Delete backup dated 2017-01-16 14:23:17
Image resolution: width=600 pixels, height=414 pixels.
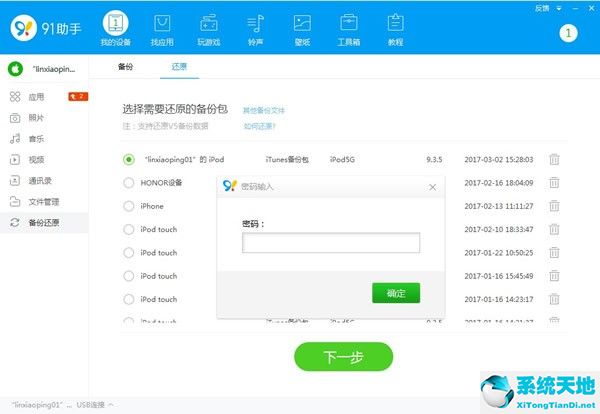[554, 299]
